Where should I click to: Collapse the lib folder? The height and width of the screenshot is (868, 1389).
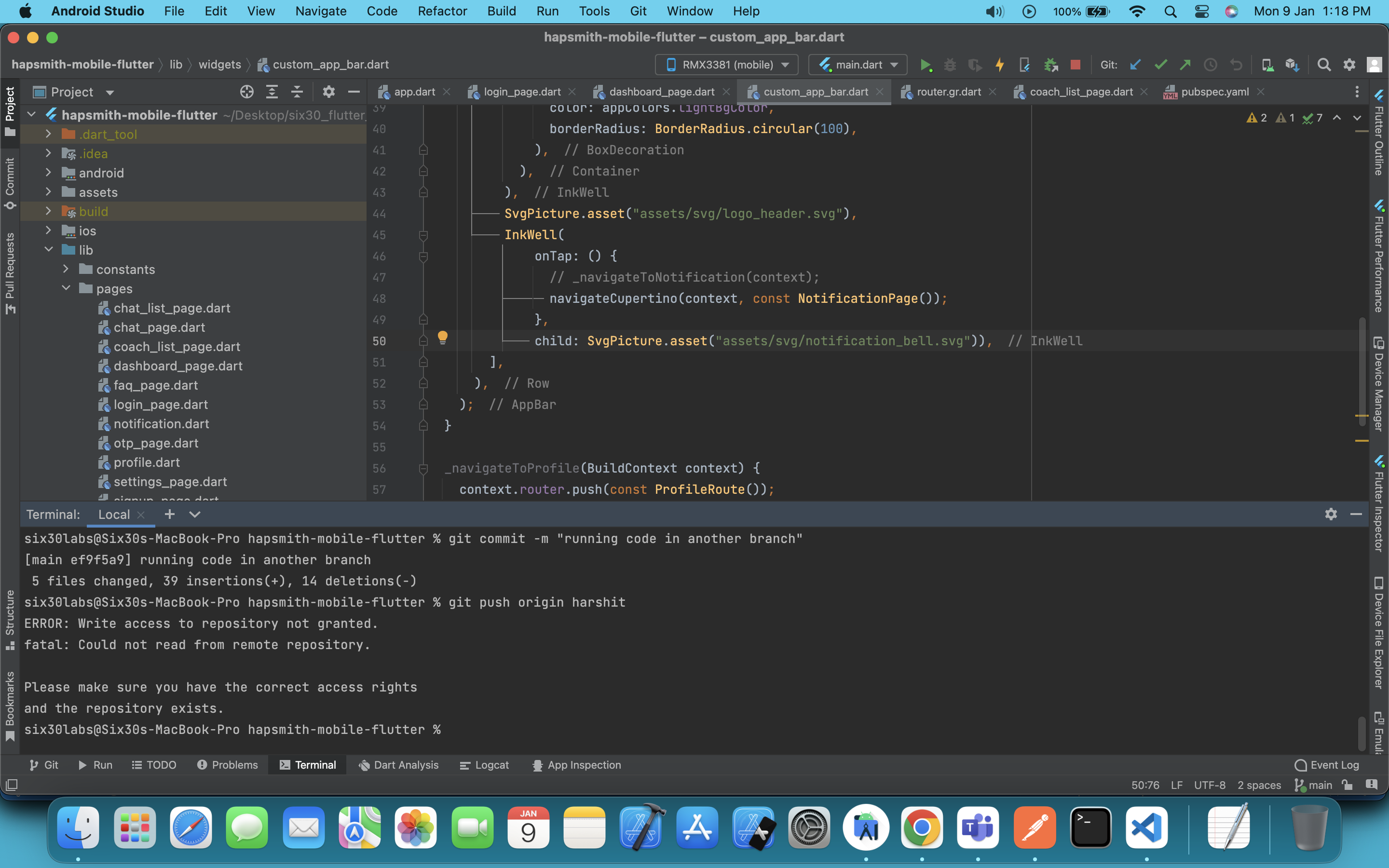[49, 250]
